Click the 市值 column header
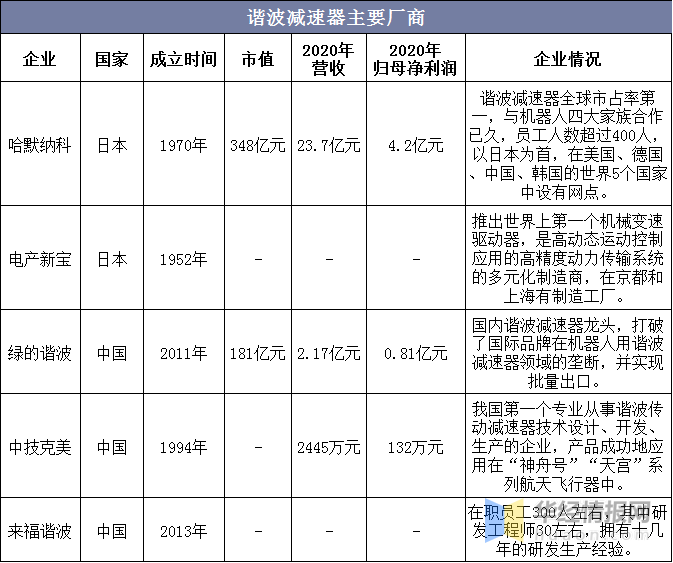 (x=258, y=58)
